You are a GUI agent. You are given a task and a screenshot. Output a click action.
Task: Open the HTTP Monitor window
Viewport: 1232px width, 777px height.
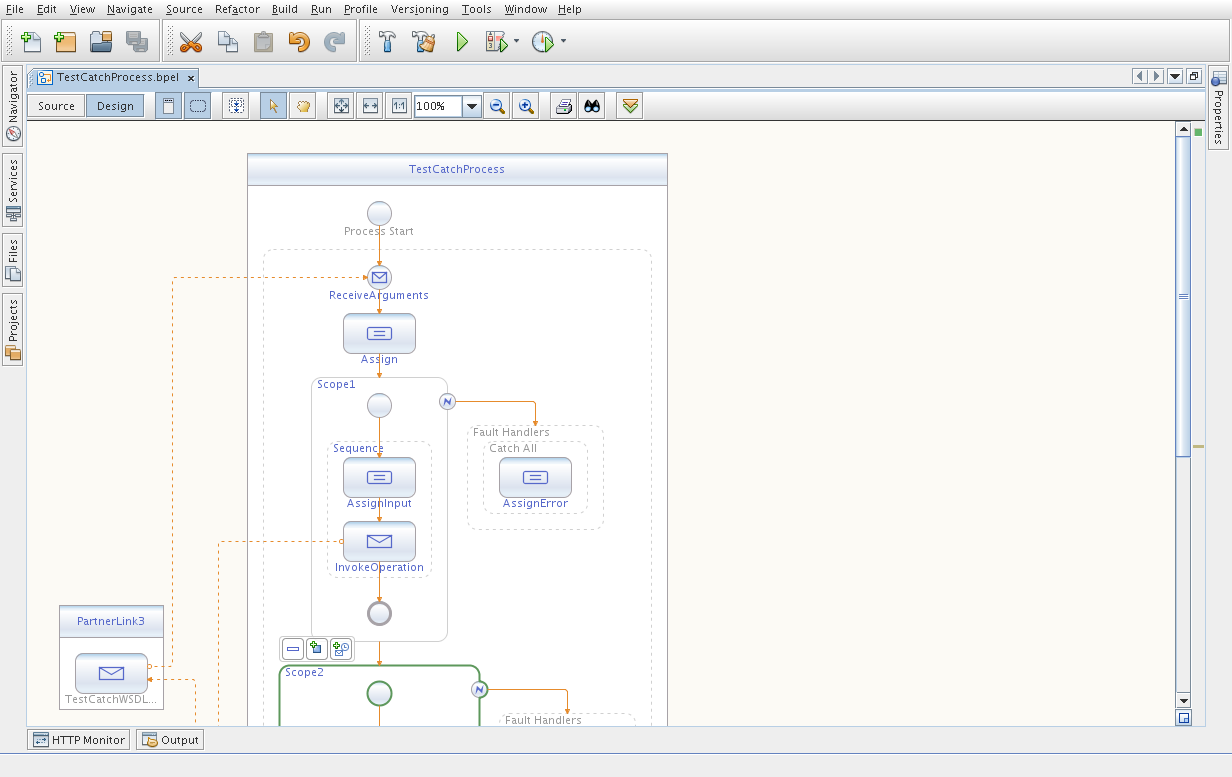(79, 740)
